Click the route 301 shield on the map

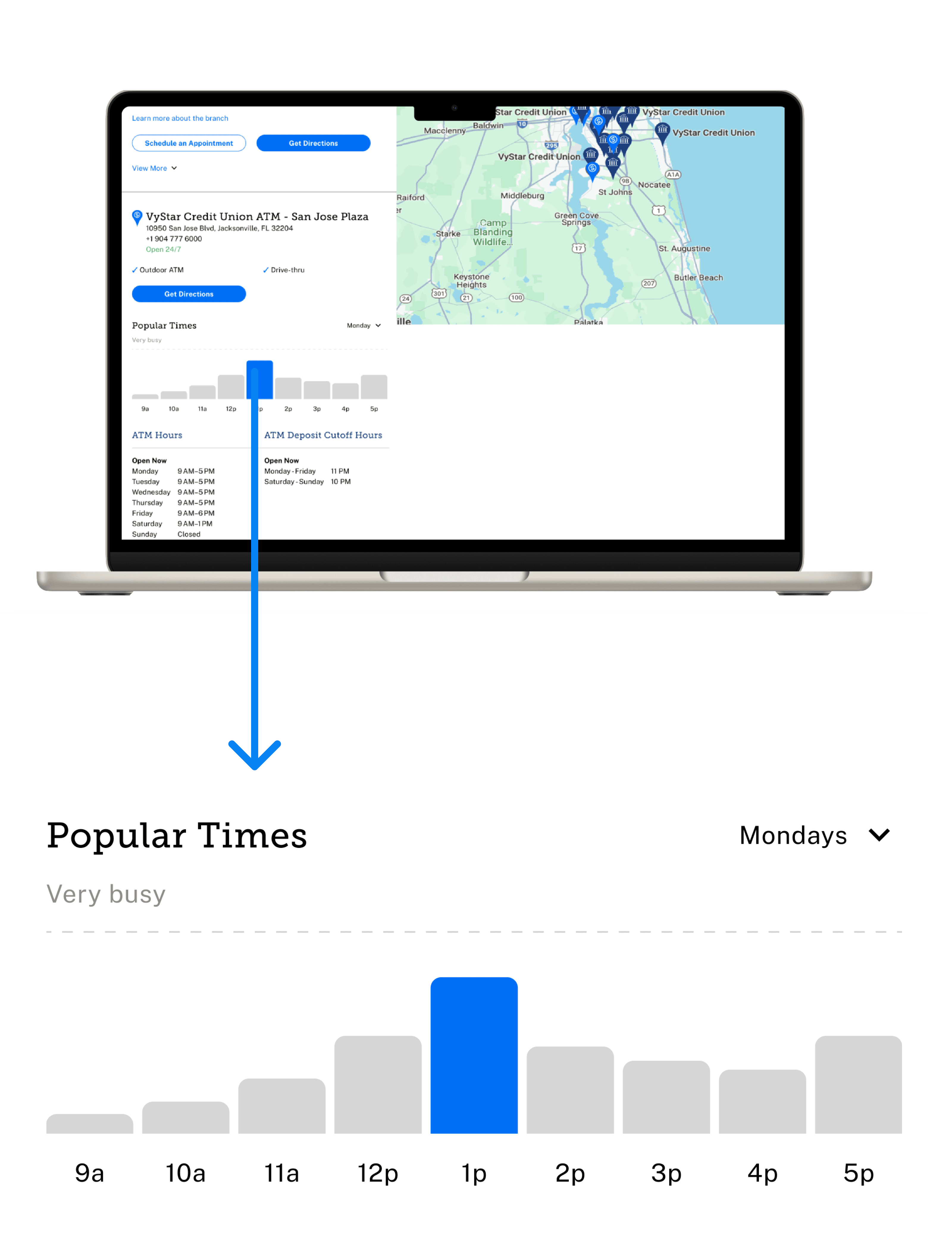coord(439,293)
